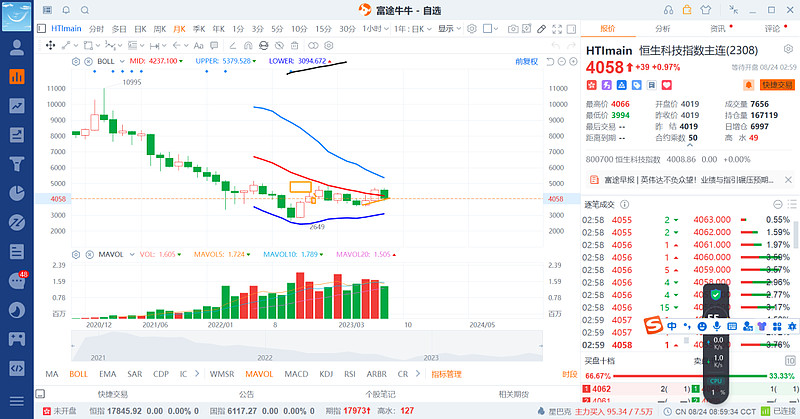This screenshot has width=800, height=419.
Task: Take a chart screenshot with camera icon
Action: [513, 29]
